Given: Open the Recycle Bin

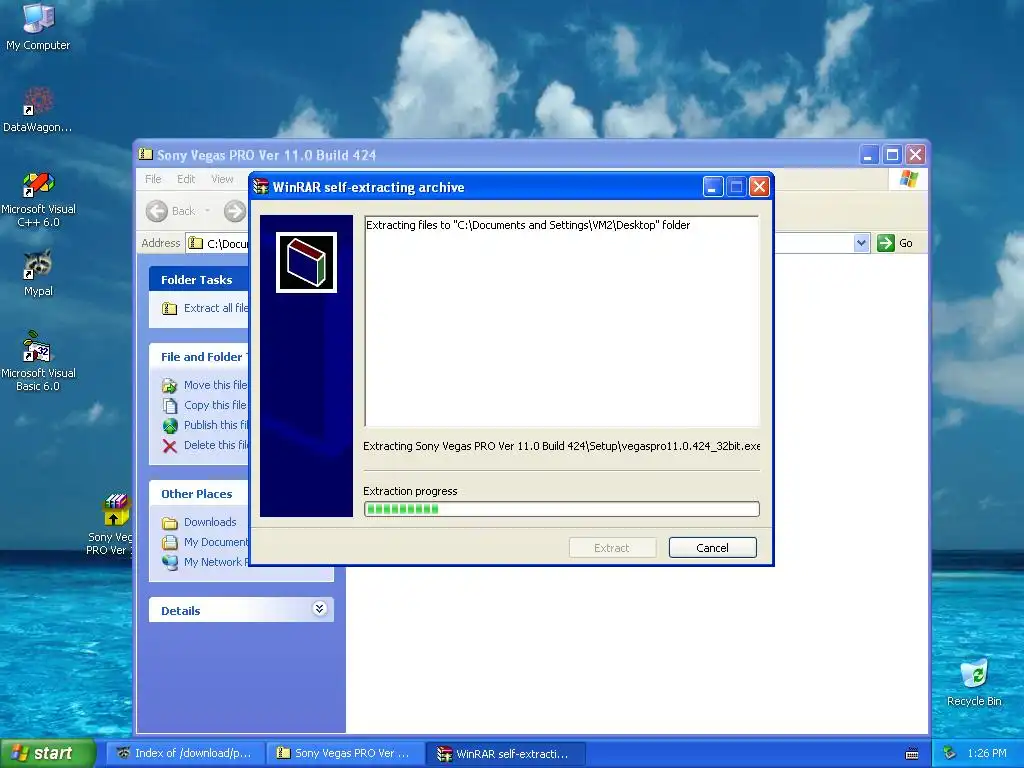Looking at the screenshot, I should 974,682.
